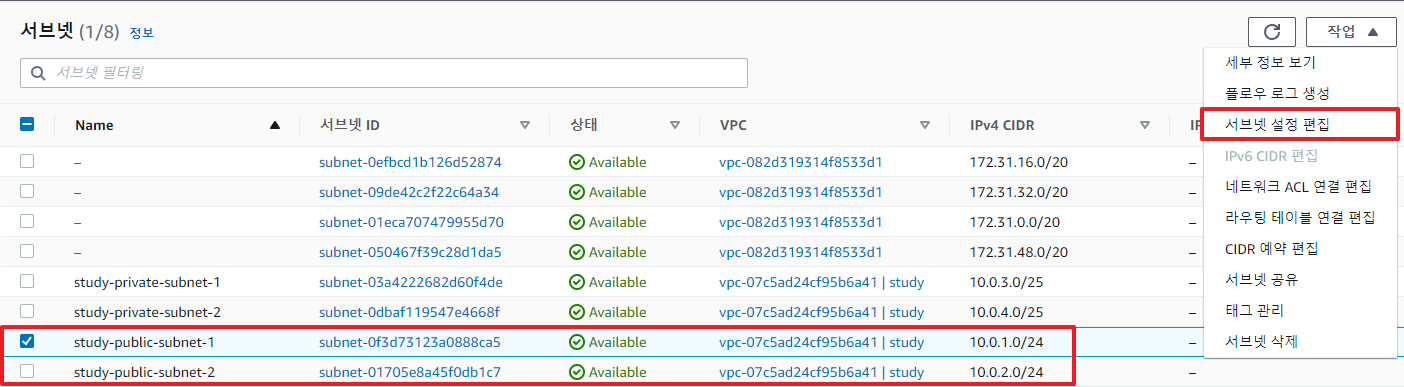Choose 플로우 로그 생성 from the menu

[x=1300, y=93]
